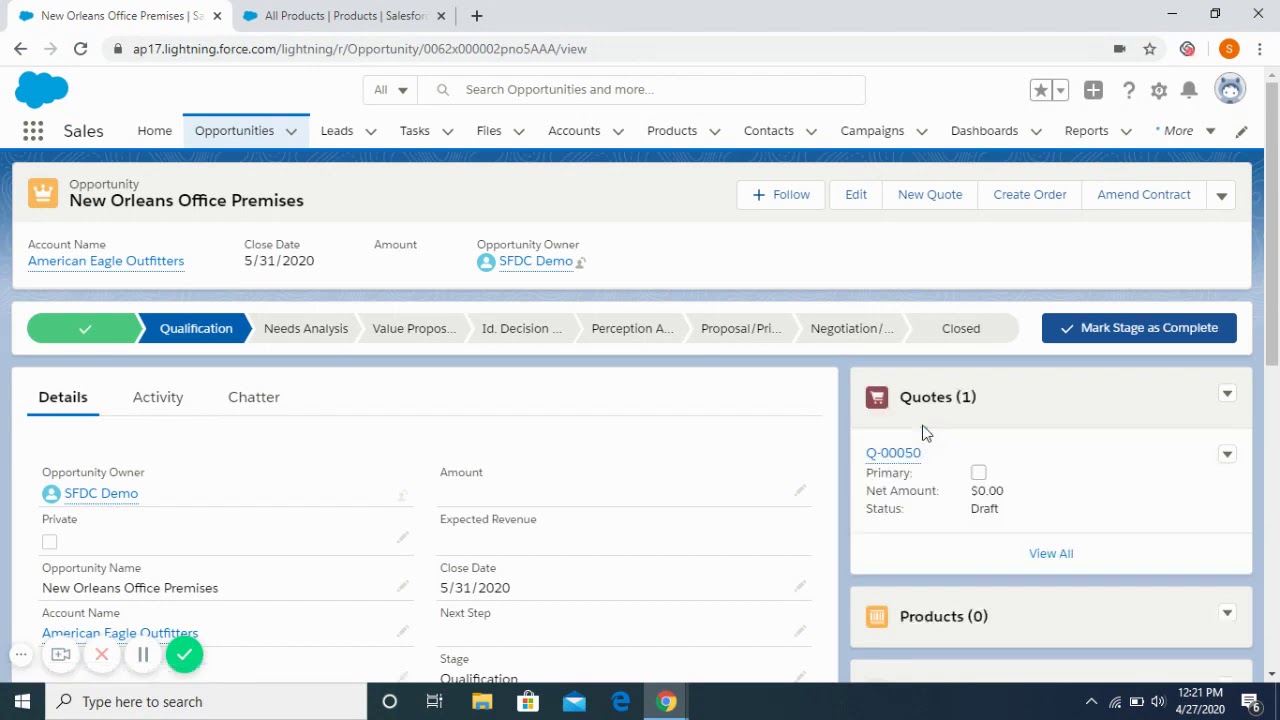This screenshot has height=720, width=1280.
Task: Expand Accounts tab dropdown chevron
Action: pos(618,131)
